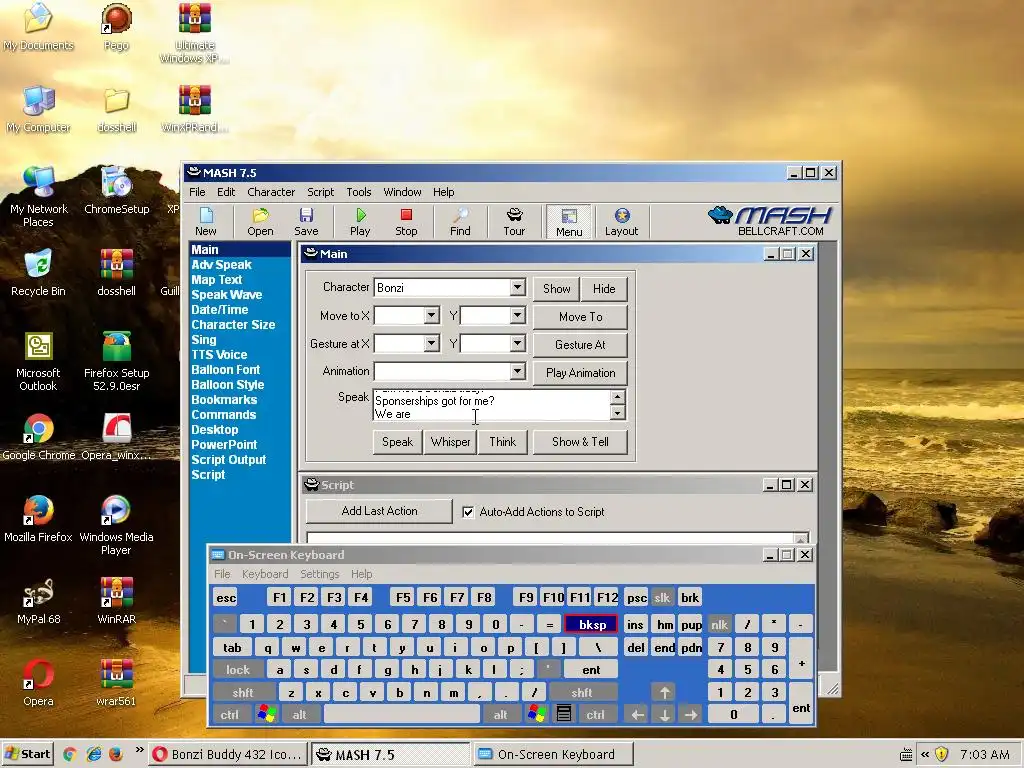Select Windows Media Player desktop icon
The width and height of the screenshot is (1024, 768).
[x=116, y=524]
